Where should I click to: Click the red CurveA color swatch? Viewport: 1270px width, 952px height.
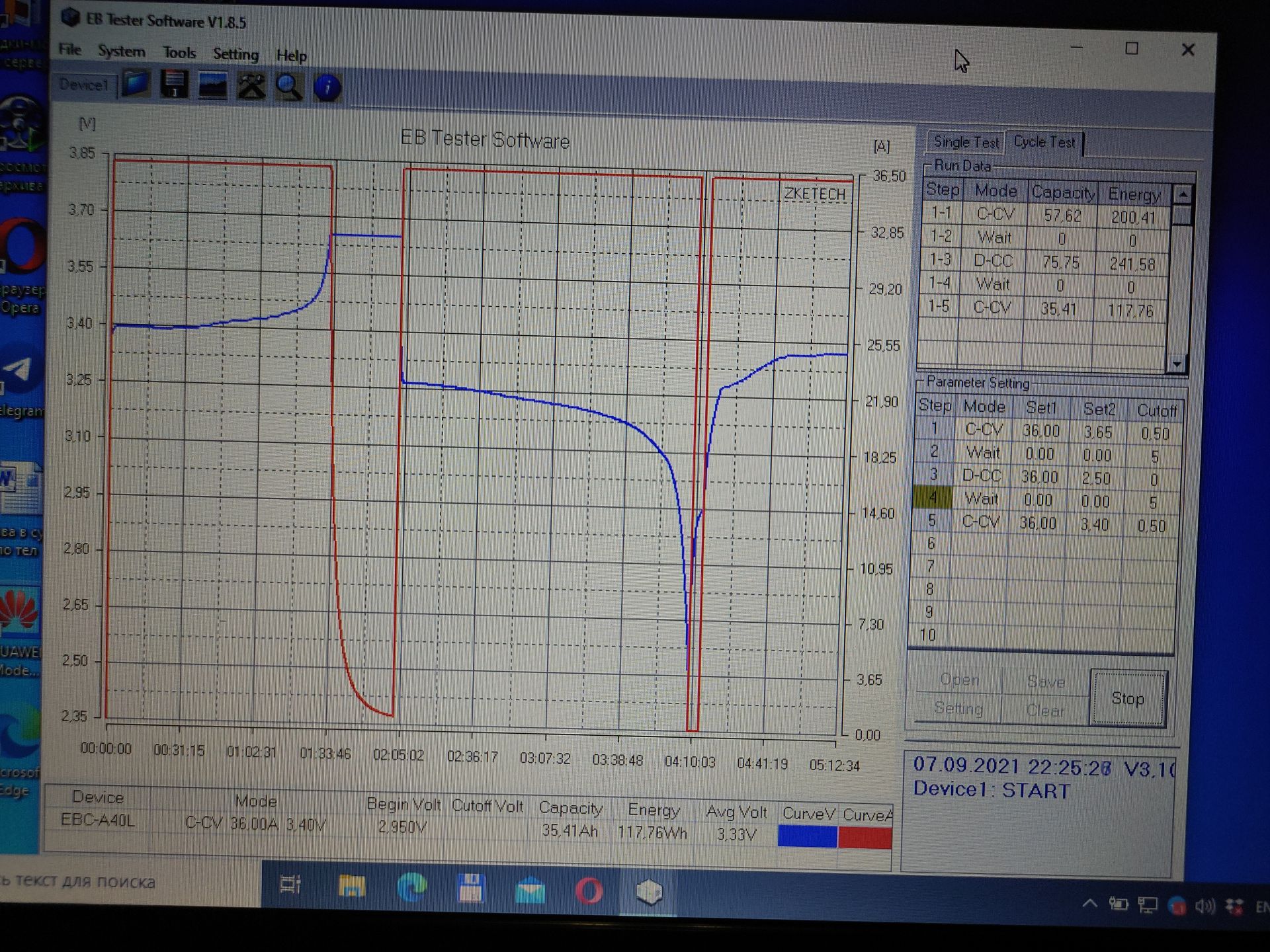pos(865,838)
